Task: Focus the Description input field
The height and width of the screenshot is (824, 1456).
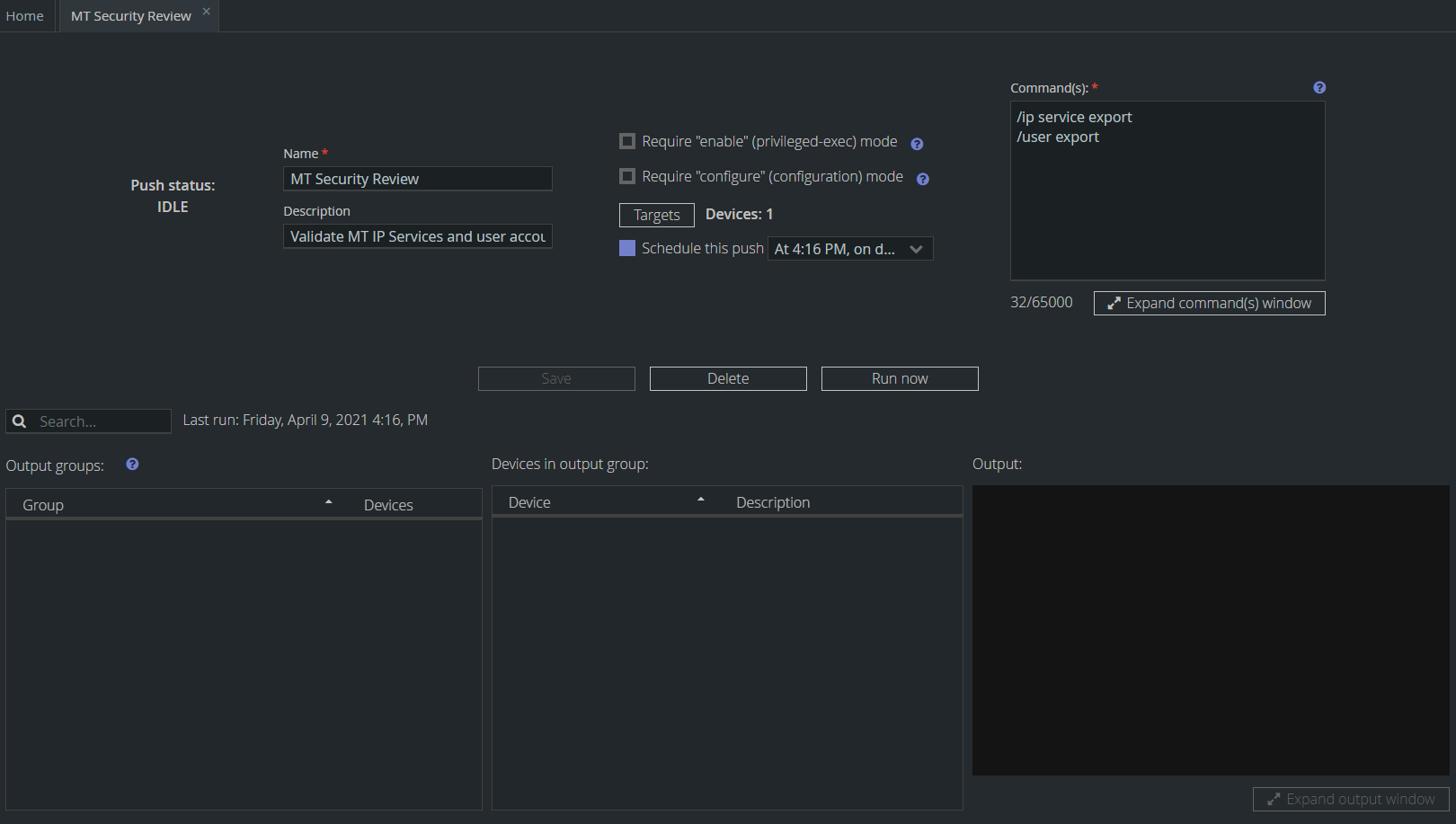Action: pyautogui.click(x=418, y=236)
